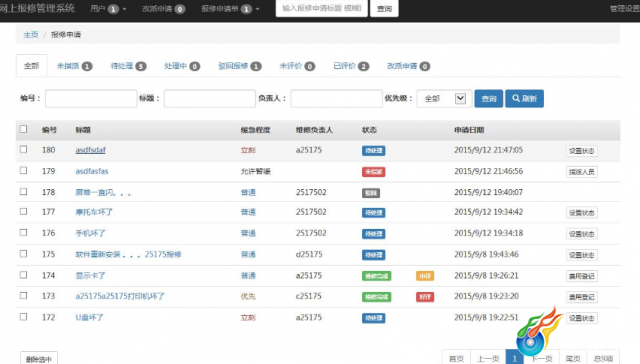Click the colorful disc watermark logo
The height and width of the screenshot is (364, 640).
tap(538, 331)
